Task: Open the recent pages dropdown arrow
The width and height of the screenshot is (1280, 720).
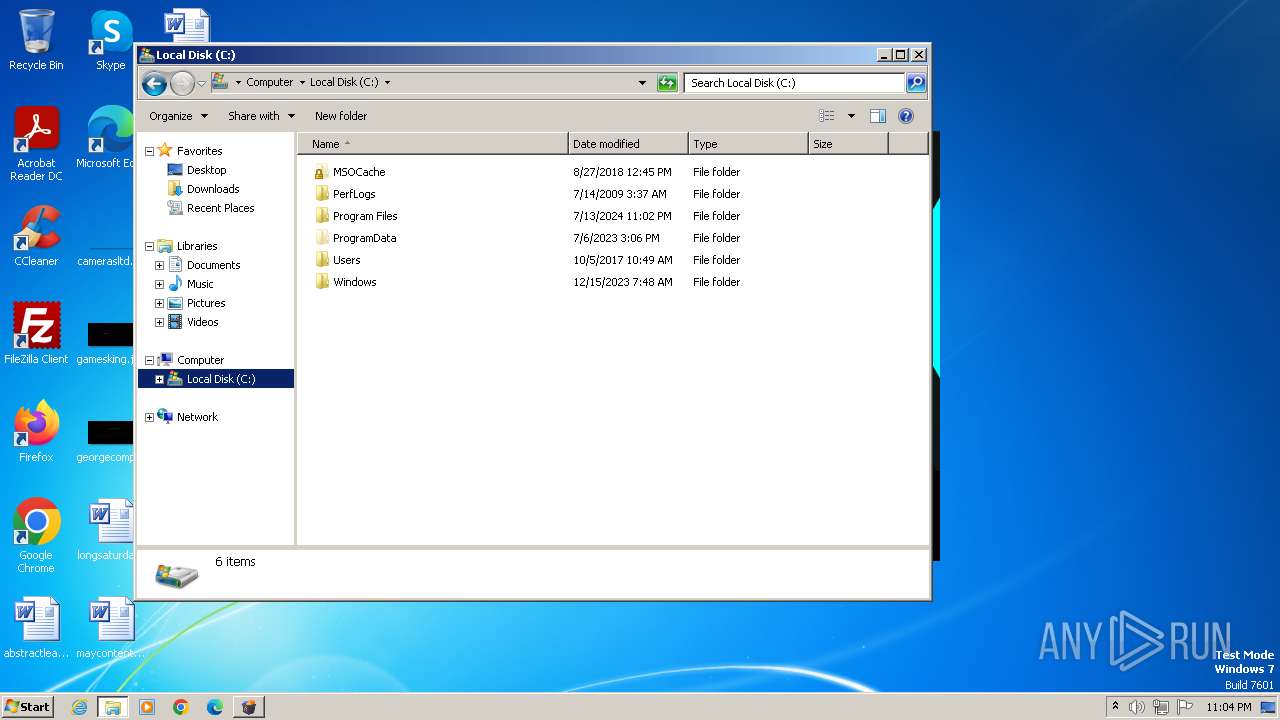Action: tap(201, 83)
